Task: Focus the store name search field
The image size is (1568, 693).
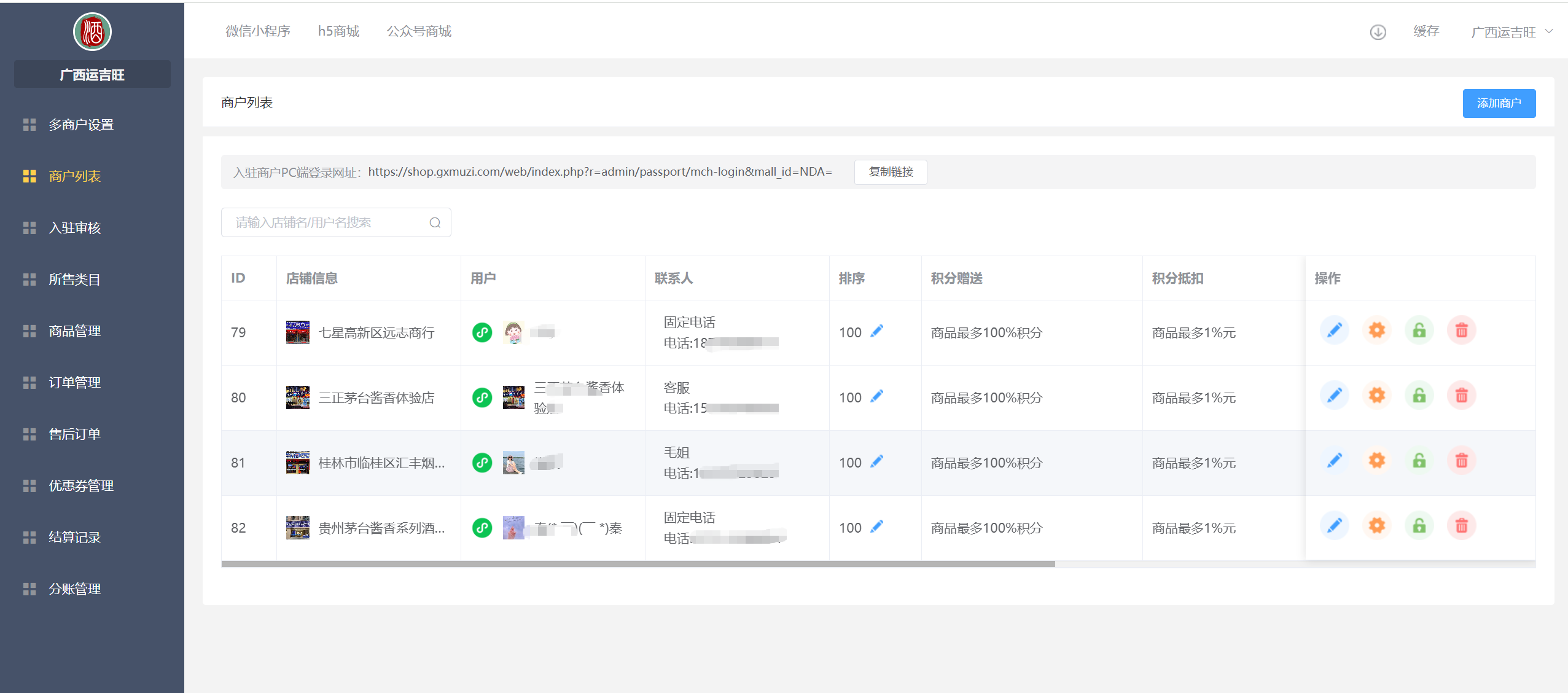Action: point(326,222)
